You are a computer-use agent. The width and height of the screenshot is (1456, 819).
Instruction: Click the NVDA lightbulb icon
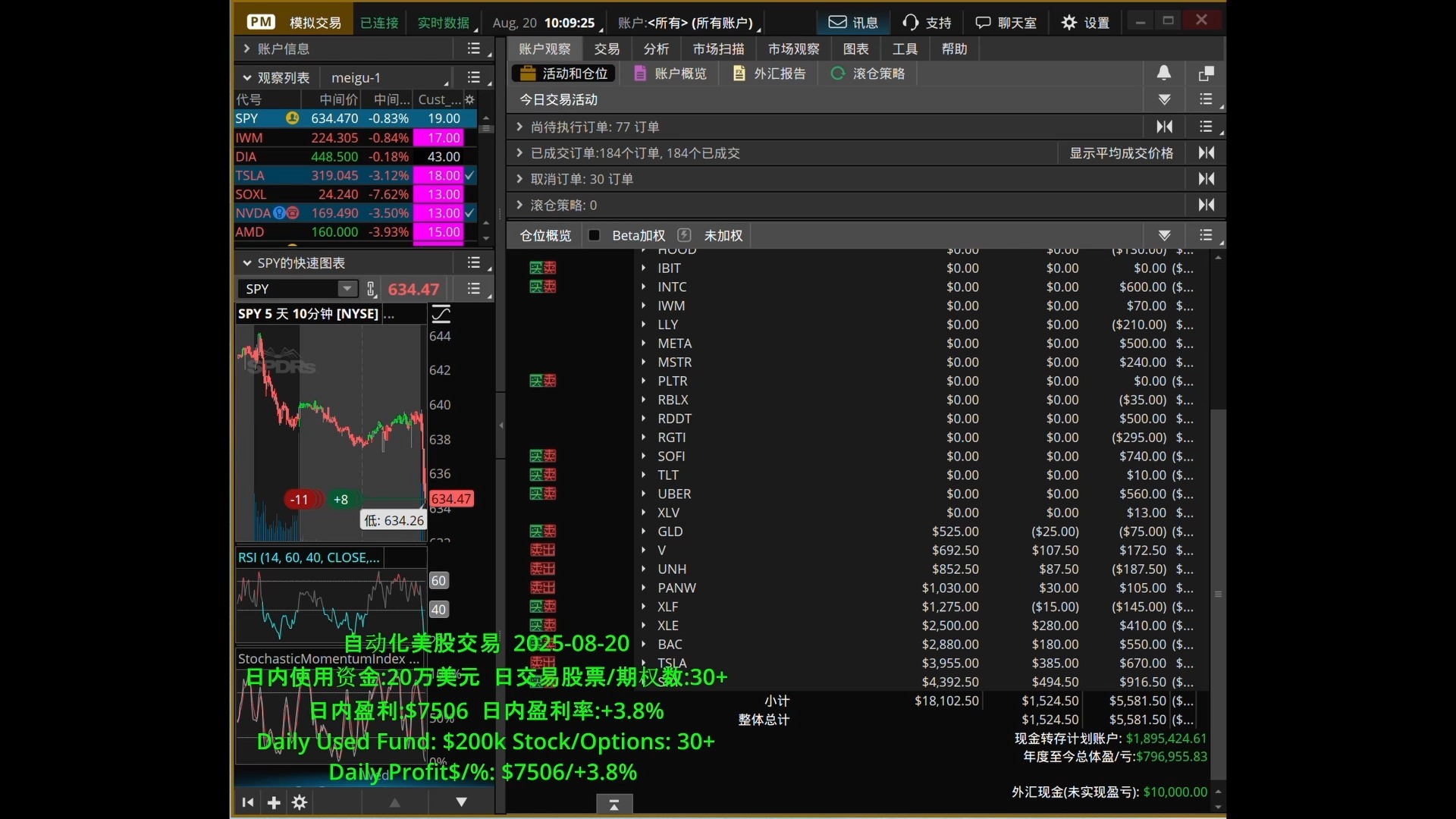point(279,213)
